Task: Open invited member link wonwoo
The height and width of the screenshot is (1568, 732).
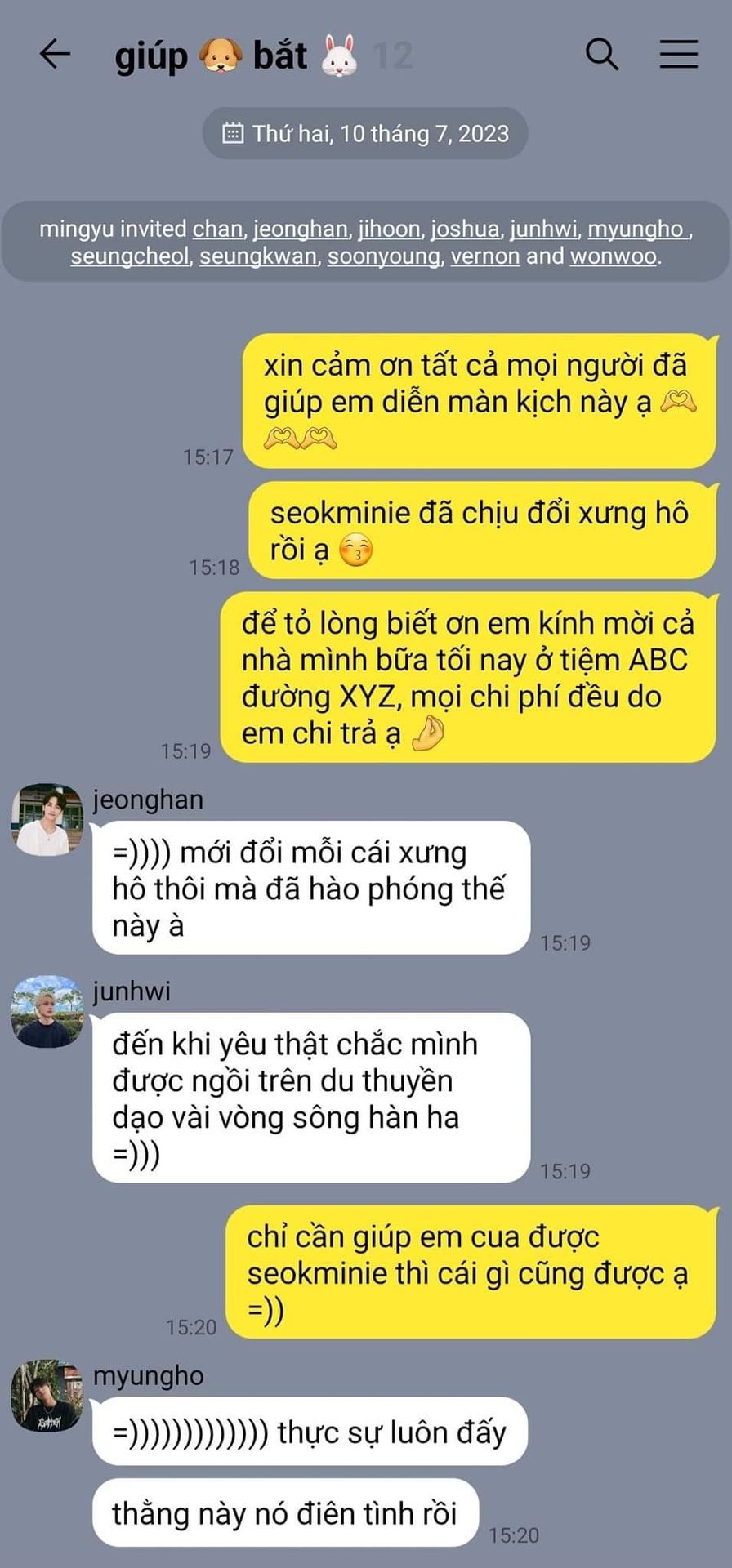Action: click(x=614, y=256)
